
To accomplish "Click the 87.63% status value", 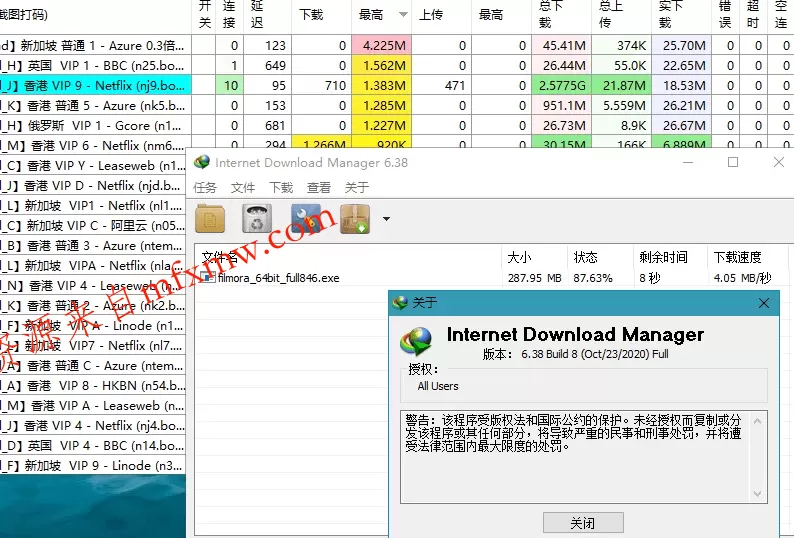I will (593, 278).
